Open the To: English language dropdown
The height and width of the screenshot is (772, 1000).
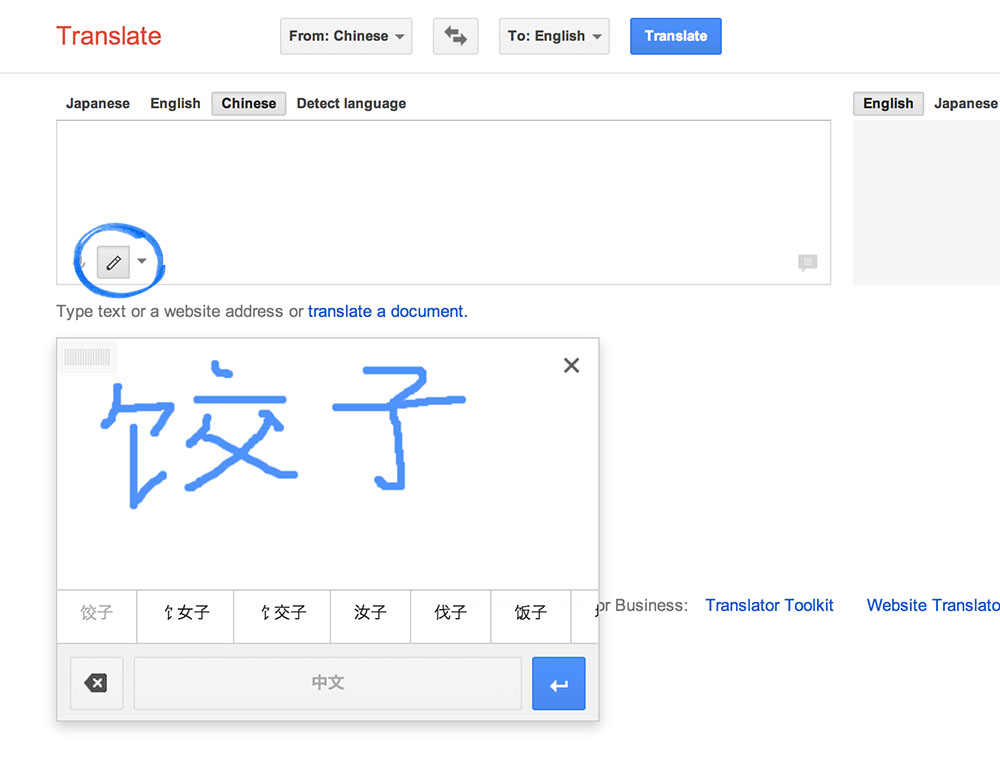click(x=554, y=36)
